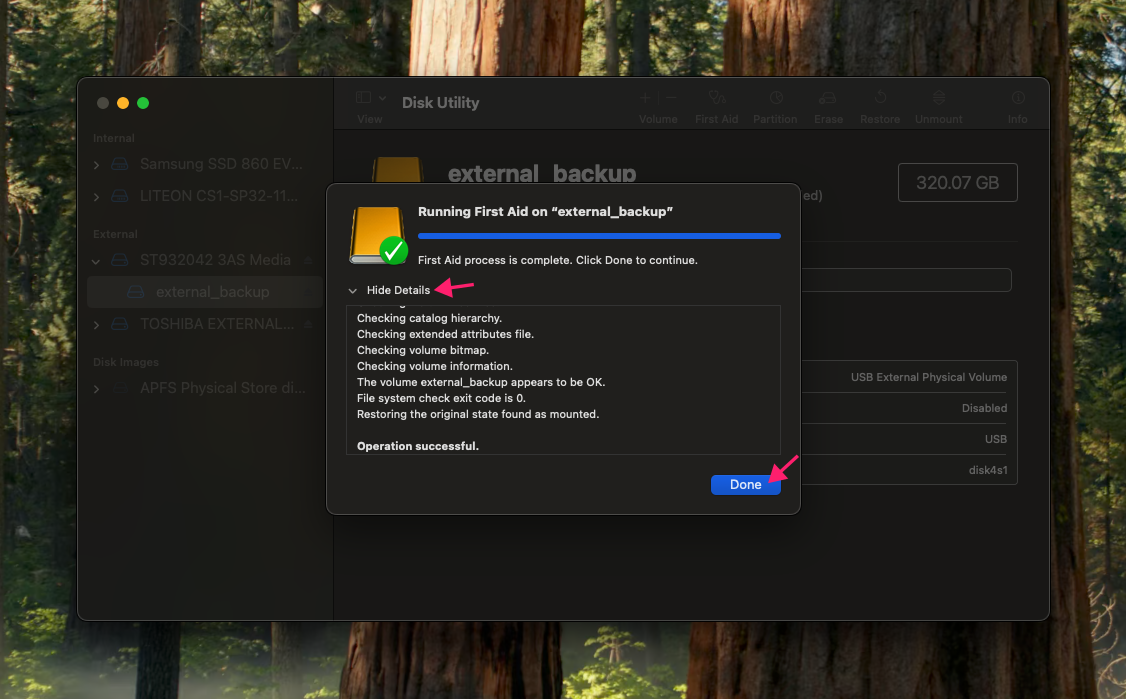
Task: Eject ST932042 3AS Media disk
Action: [308, 260]
